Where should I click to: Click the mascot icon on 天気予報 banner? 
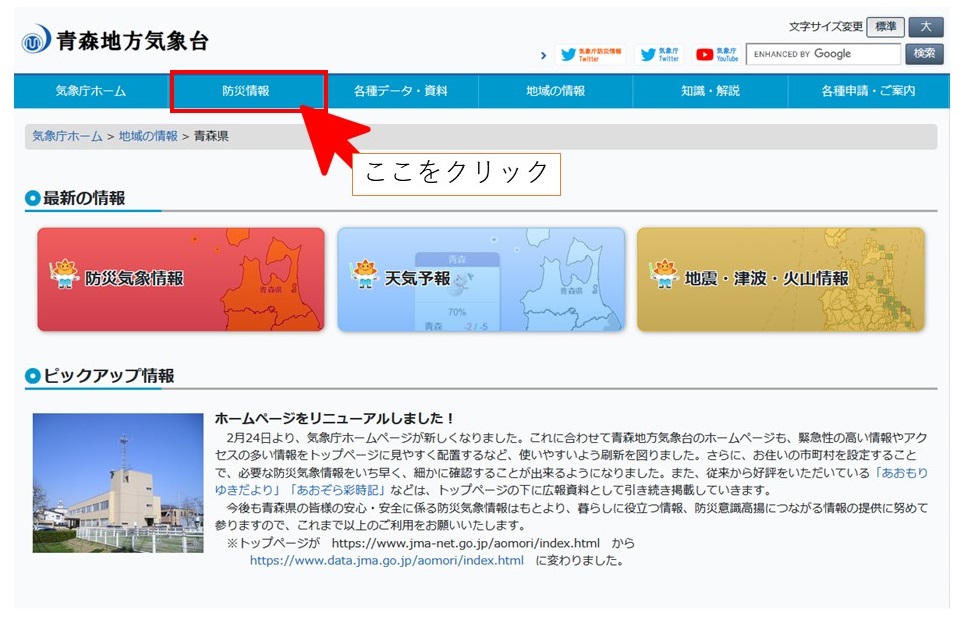(x=364, y=274)
